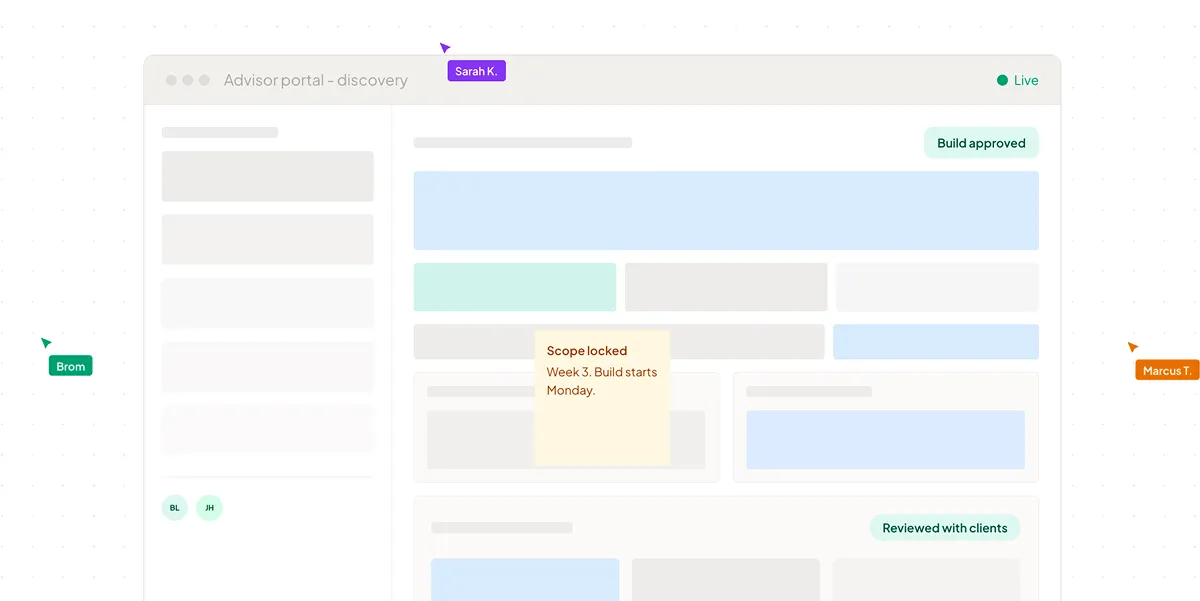1200x601 pixels.
Task: Click the green Live status dot
Action: pyautogui.click(x=1000, y=80)
